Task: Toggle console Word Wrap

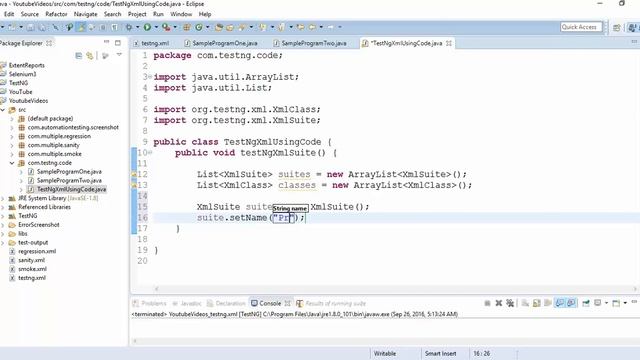Action: [x=548, y=303]
